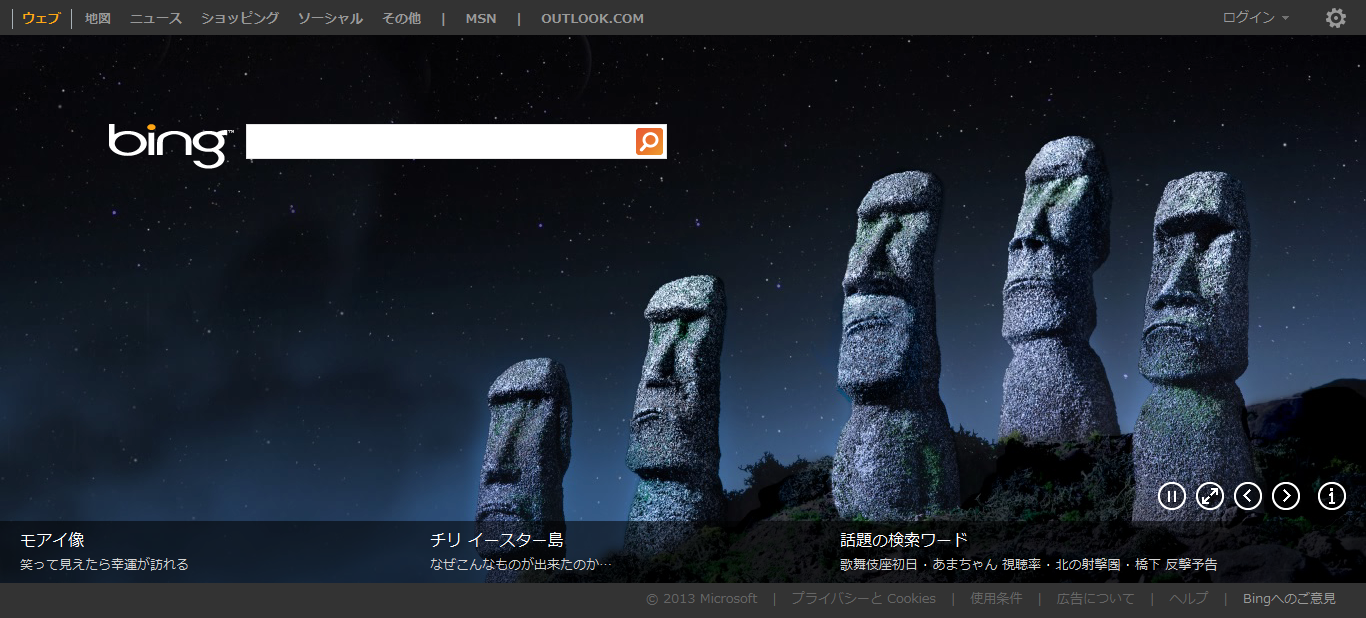This screenshot has height=618, width=1366.
Task: Click the Bing logo
Action: pos(170,144)
